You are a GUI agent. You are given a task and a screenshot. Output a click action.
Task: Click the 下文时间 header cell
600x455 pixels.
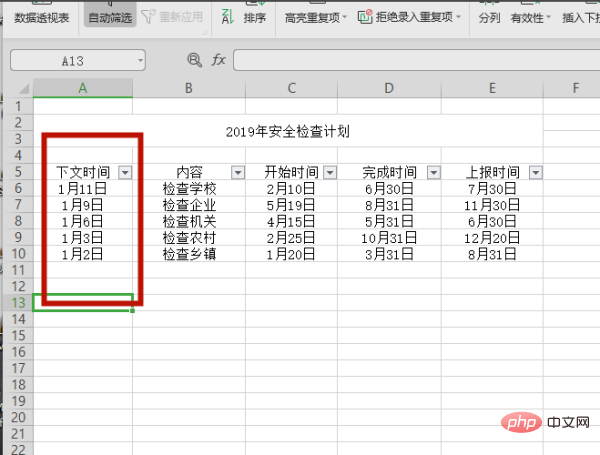[x=83, y=172]
